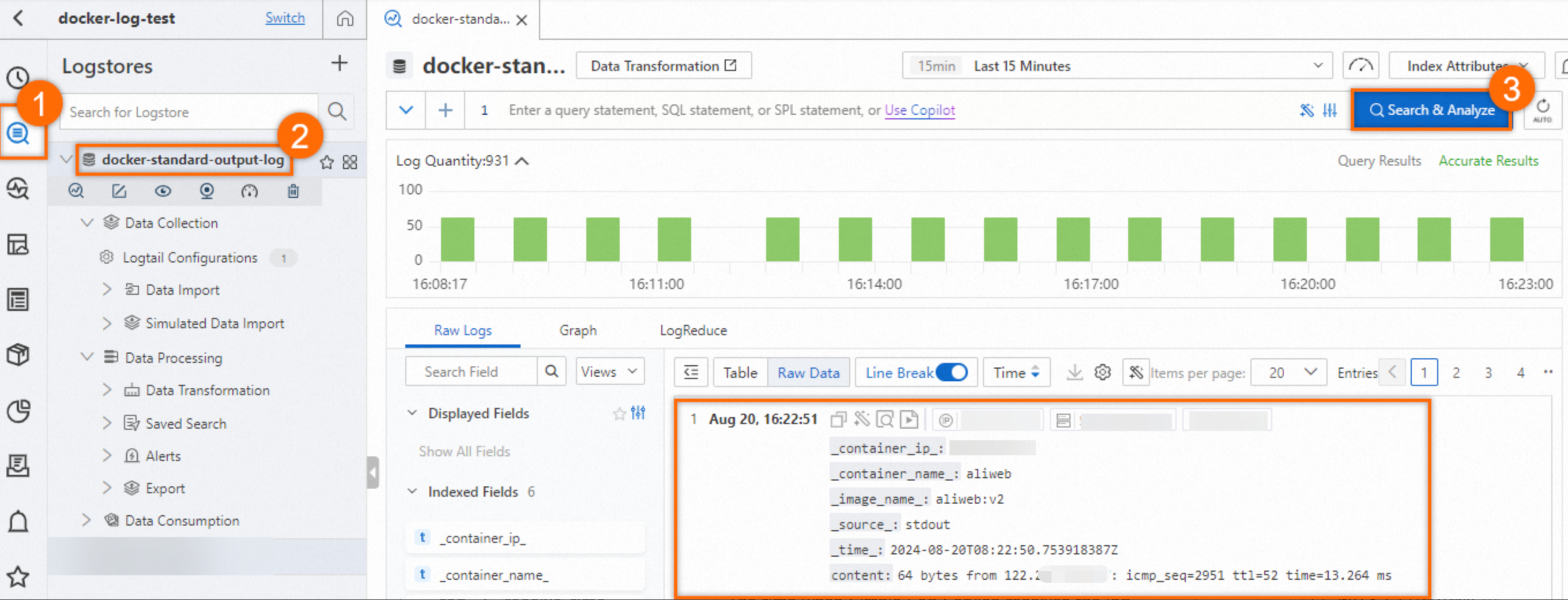
Task: Expand the Alerts node
Action: tap(107, 456)
